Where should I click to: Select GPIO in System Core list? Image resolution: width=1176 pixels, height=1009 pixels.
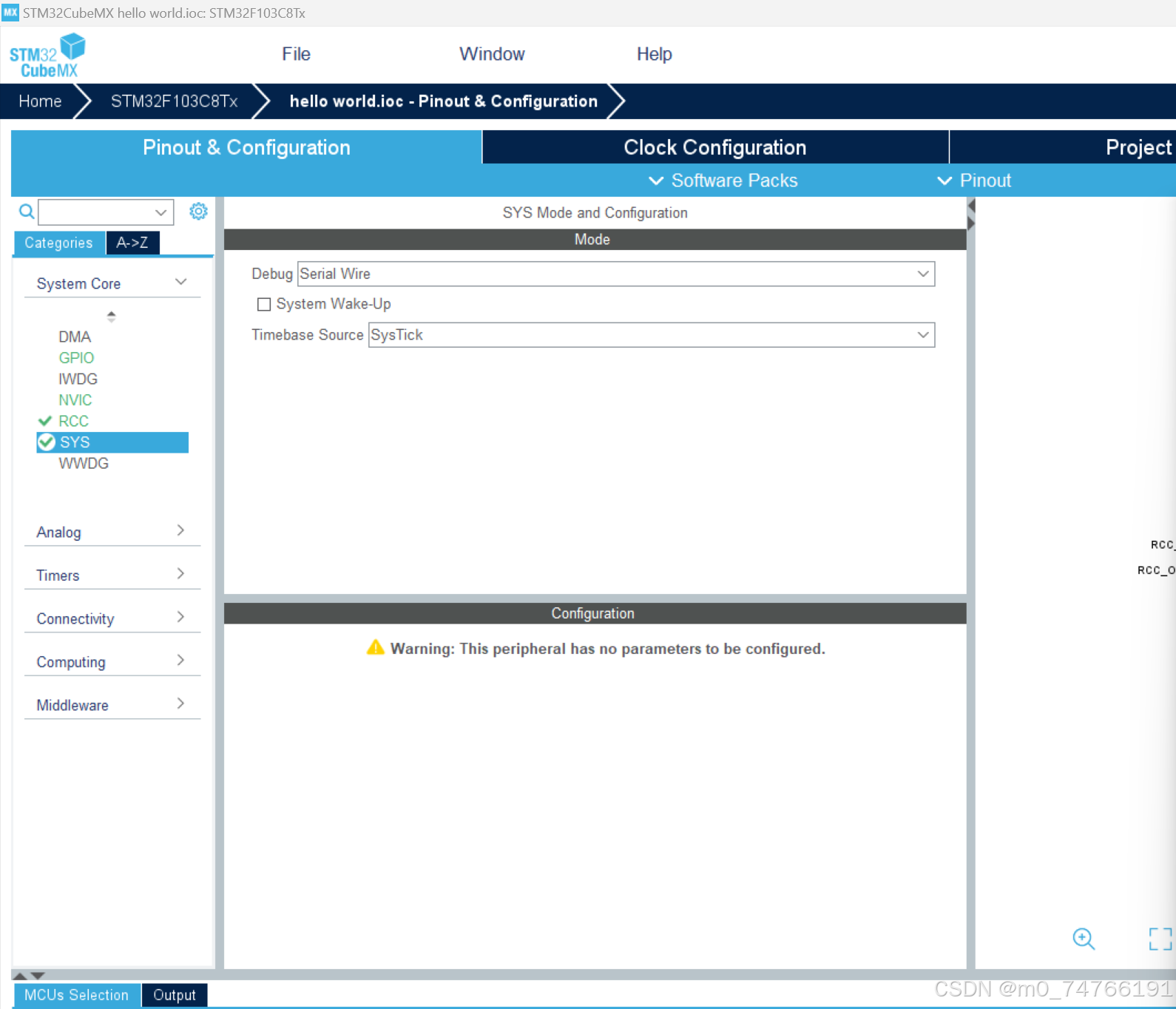[x=76, y=358]
